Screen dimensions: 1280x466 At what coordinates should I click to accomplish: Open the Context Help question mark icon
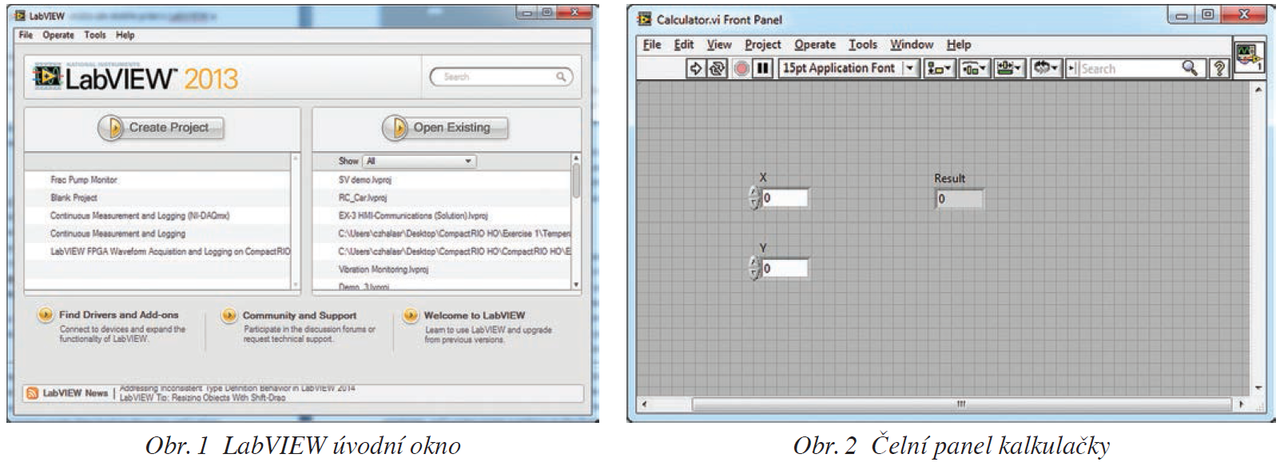coord(1219,69)
